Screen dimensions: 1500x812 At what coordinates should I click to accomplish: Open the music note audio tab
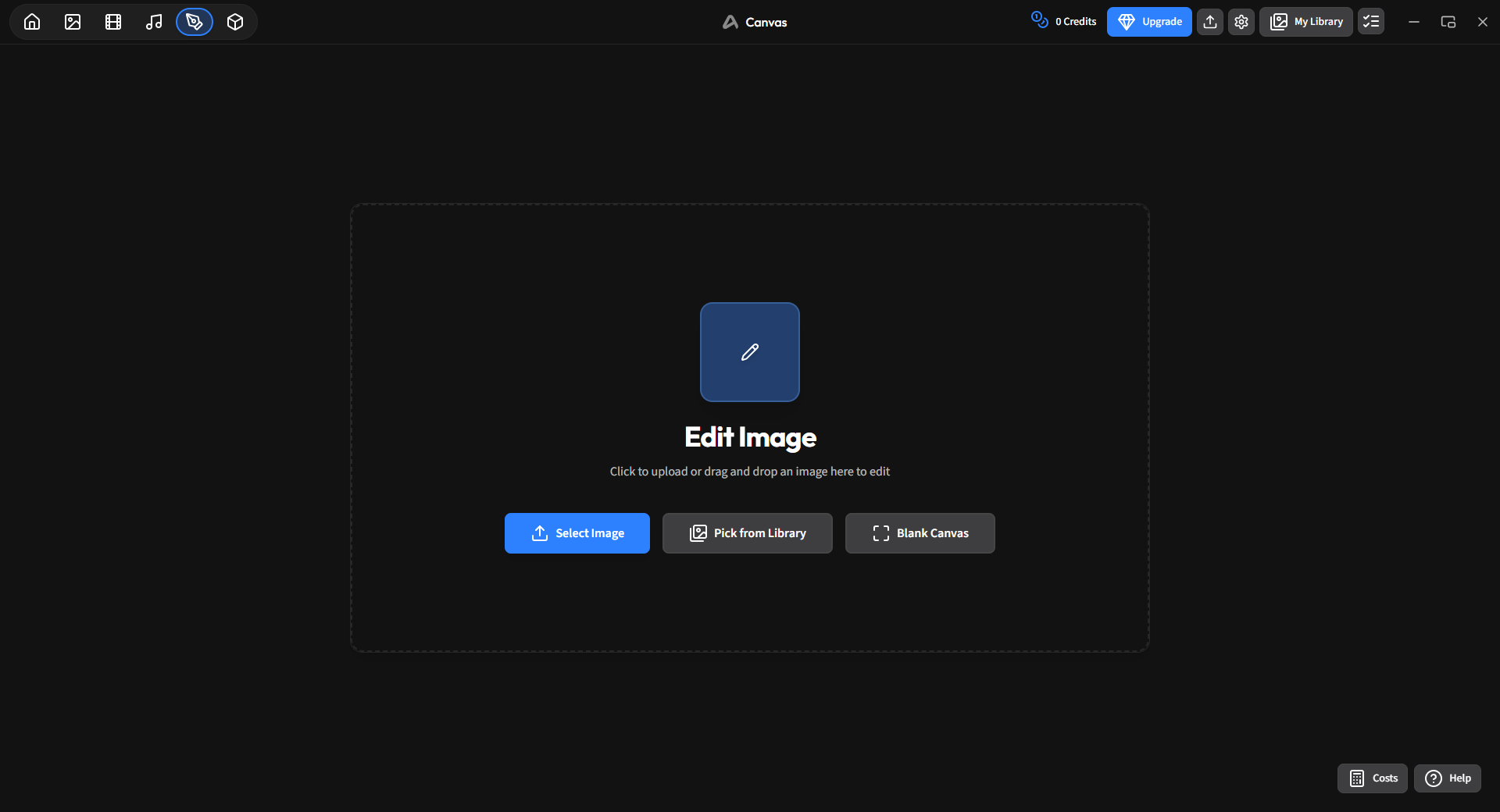154,22
